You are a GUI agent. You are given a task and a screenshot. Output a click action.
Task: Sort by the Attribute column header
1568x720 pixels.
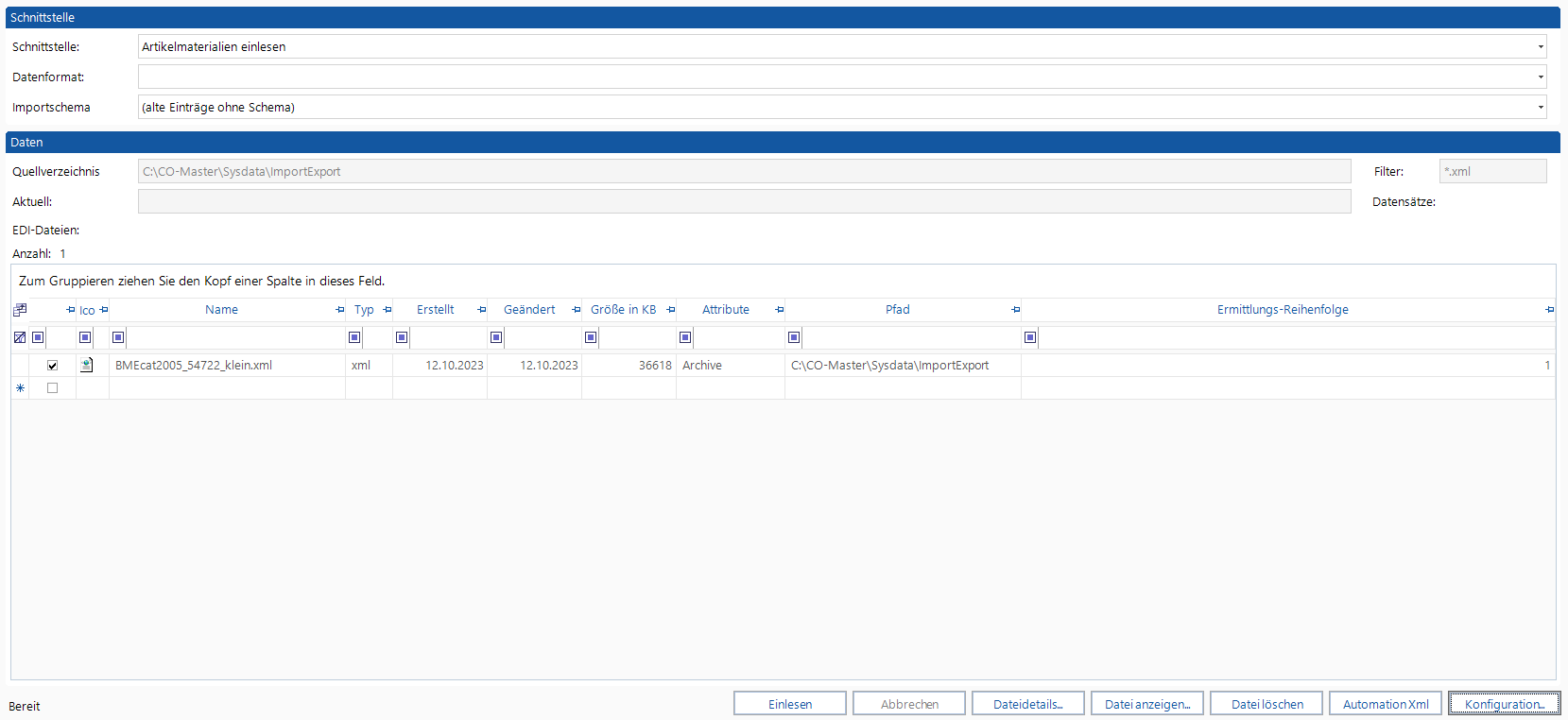(725, 310)
